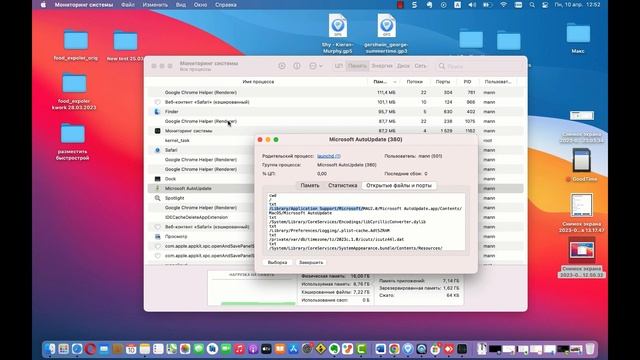
Task: Select the kernel_task process row
Action: 201,140
